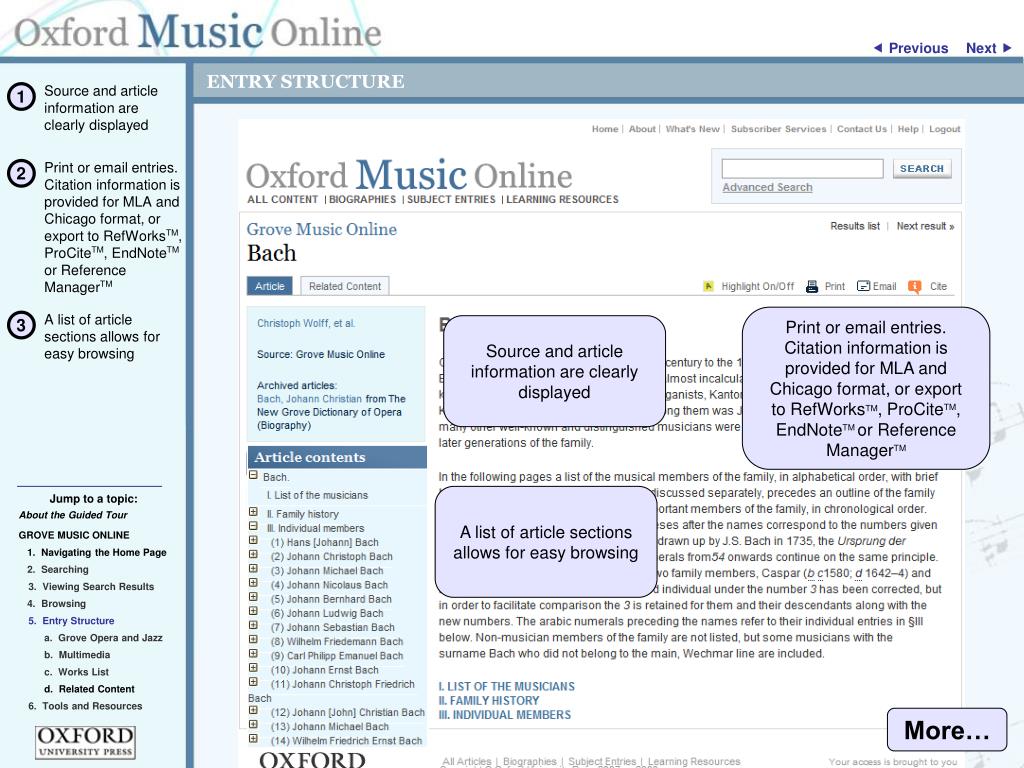Select (14) Wilhelm Friedrich Ernst Bach in contents
Viewport: 1024px width, 768px height.
[x=347, y=741]
